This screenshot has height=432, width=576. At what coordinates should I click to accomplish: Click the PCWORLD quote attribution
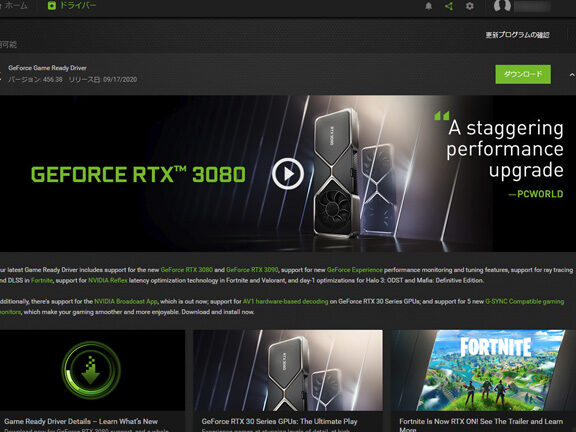coord(536,194)
